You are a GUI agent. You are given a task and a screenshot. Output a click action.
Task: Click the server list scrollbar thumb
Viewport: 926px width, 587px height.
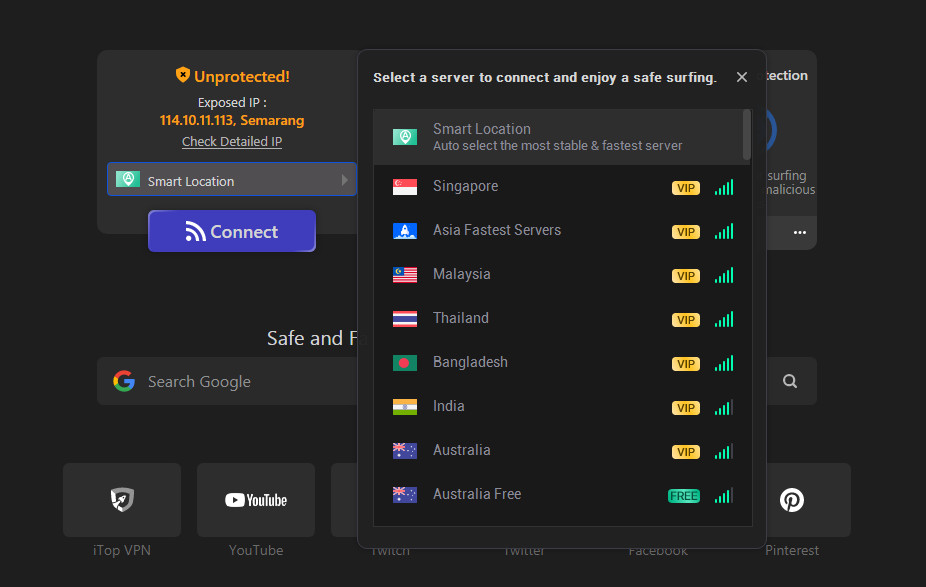(746, 135)
